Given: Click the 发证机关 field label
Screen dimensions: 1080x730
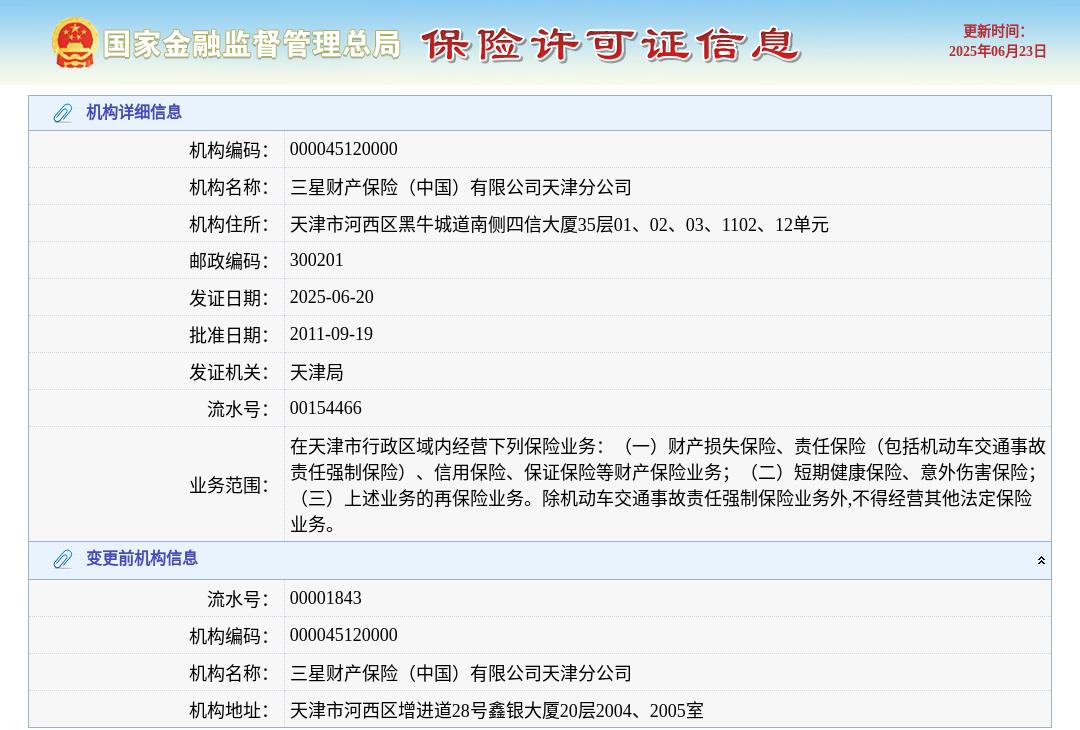Looking at the screenshot, I should 229,373.
